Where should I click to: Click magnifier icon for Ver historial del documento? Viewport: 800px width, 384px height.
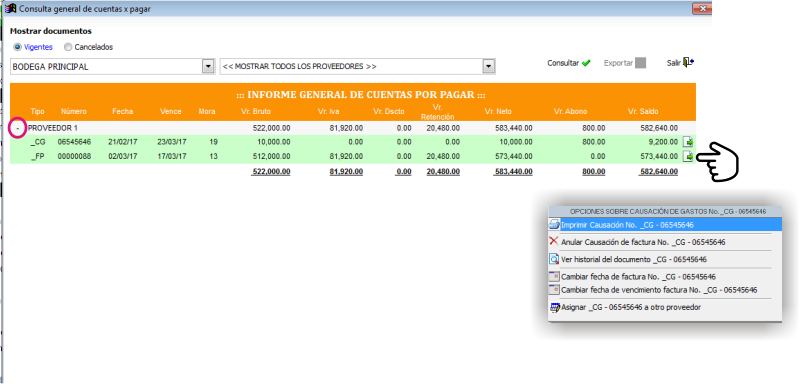[x=554, y=259]
